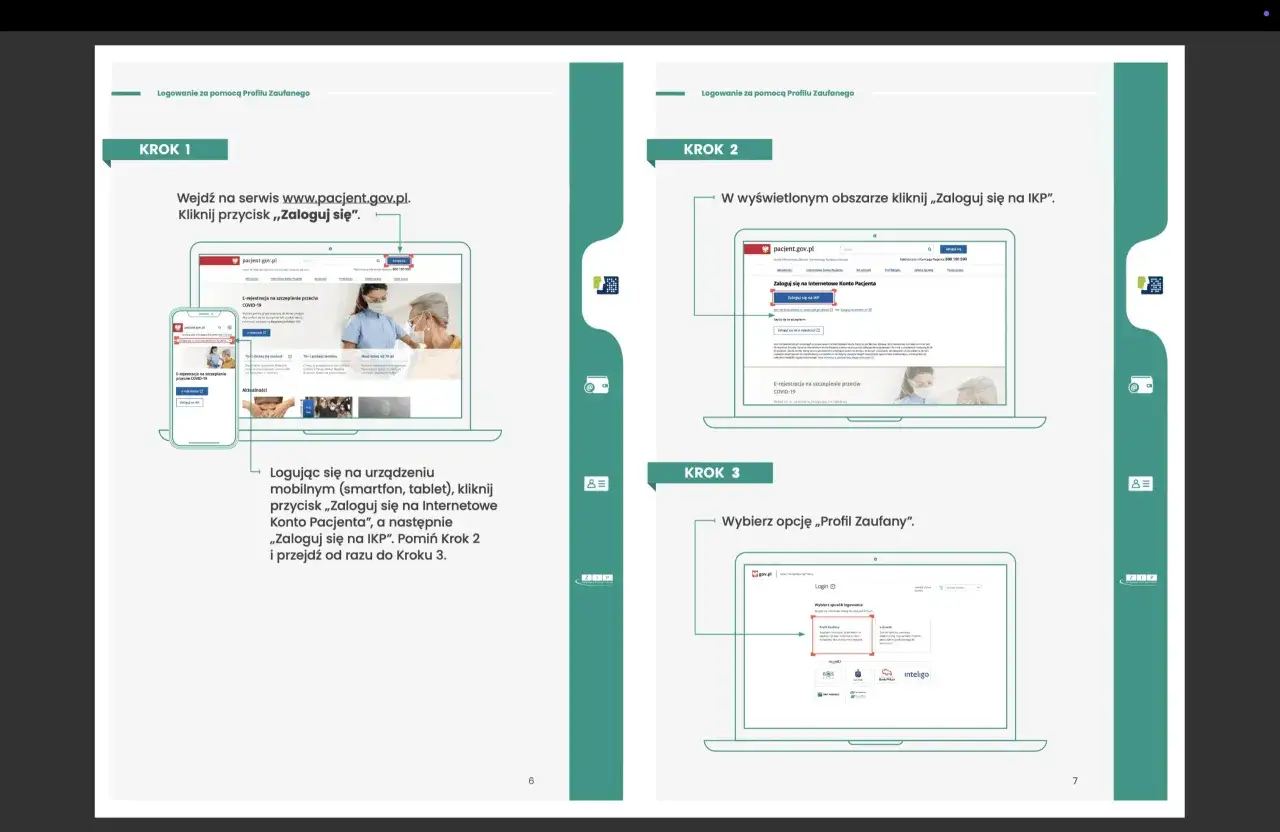The width and height of the screenshot is (1280, 832).
Task: Select the Profil Zaufany option card in Krok 3
Action: [841, 636]
